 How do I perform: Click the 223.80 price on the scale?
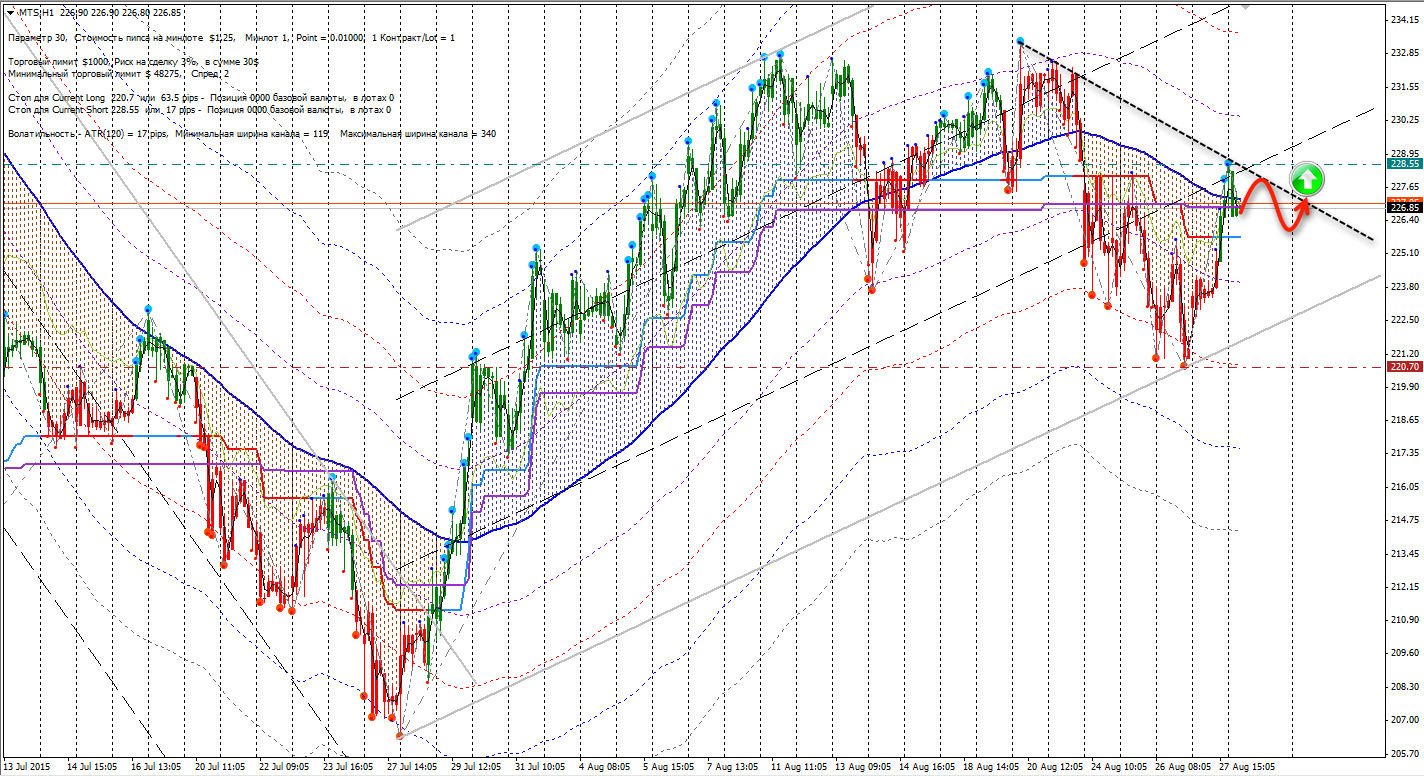pyautogui.click(x=1404, y=286)
